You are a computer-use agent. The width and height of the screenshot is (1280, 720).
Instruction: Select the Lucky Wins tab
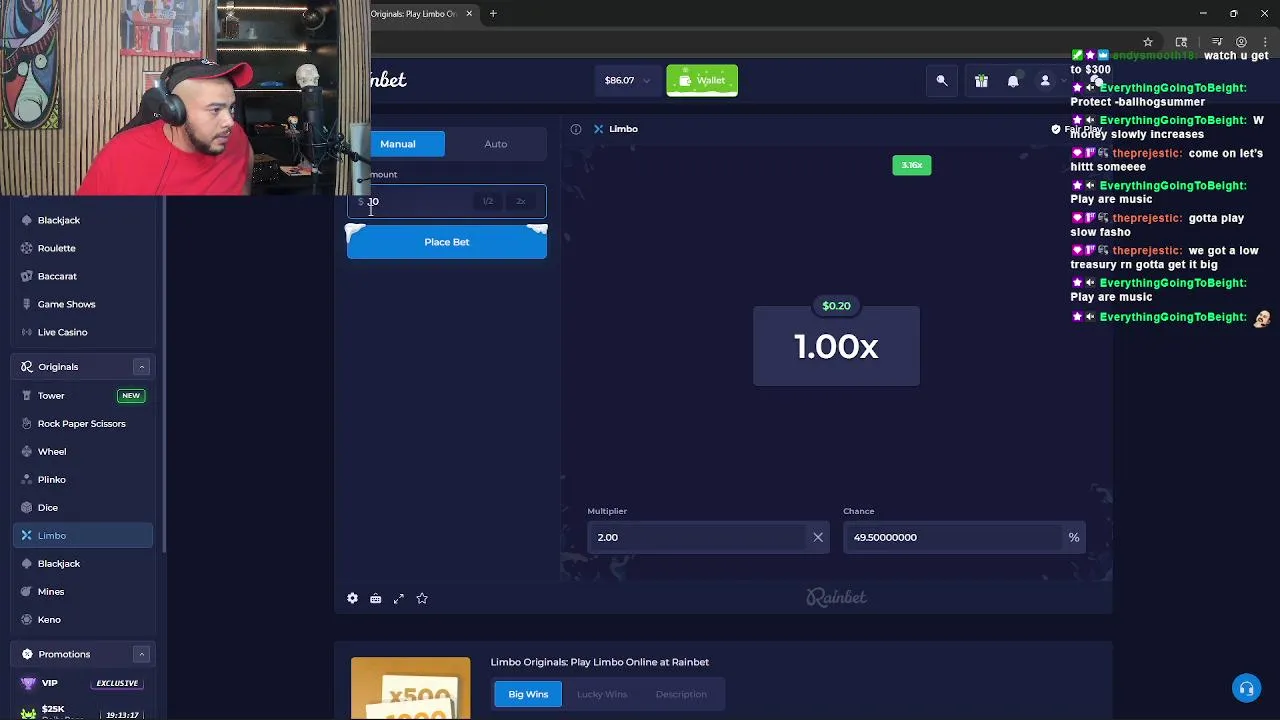(x=602, y=694)
